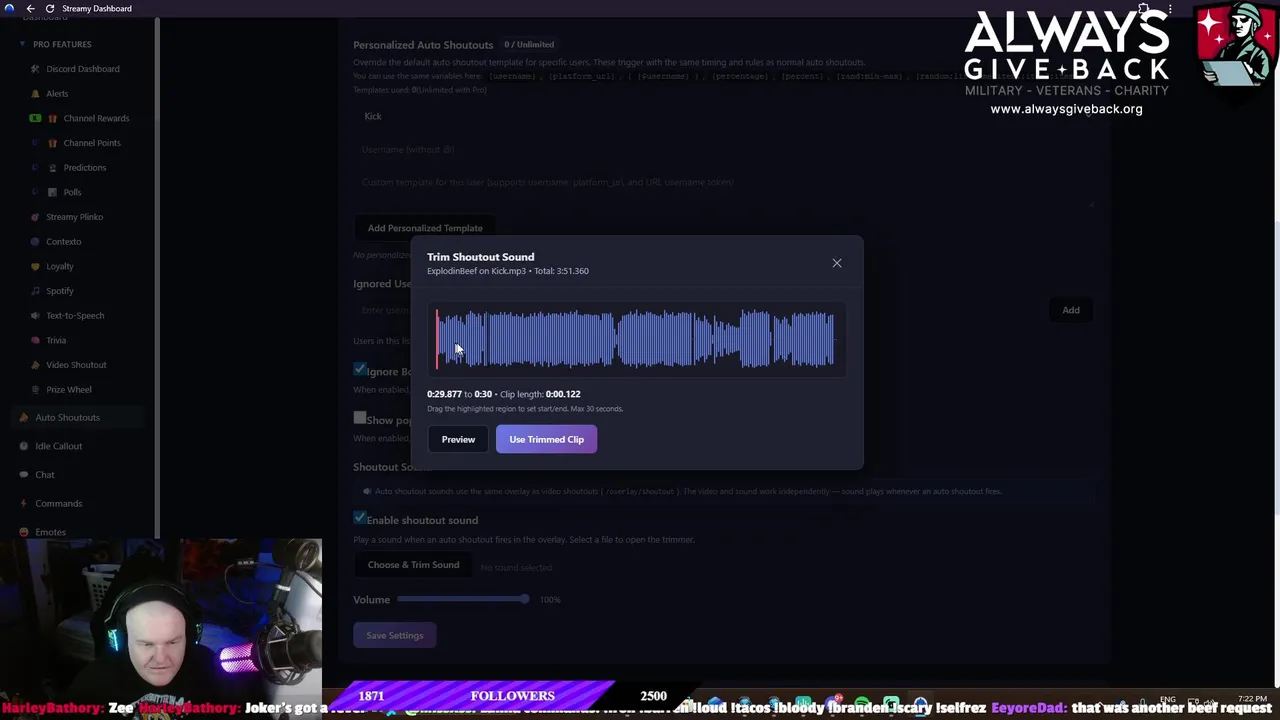The width and height of the screenshot is (1280, 720).
Task: Click the Text-to-Speech speaker icon
Action: click(x=36, y=315)
